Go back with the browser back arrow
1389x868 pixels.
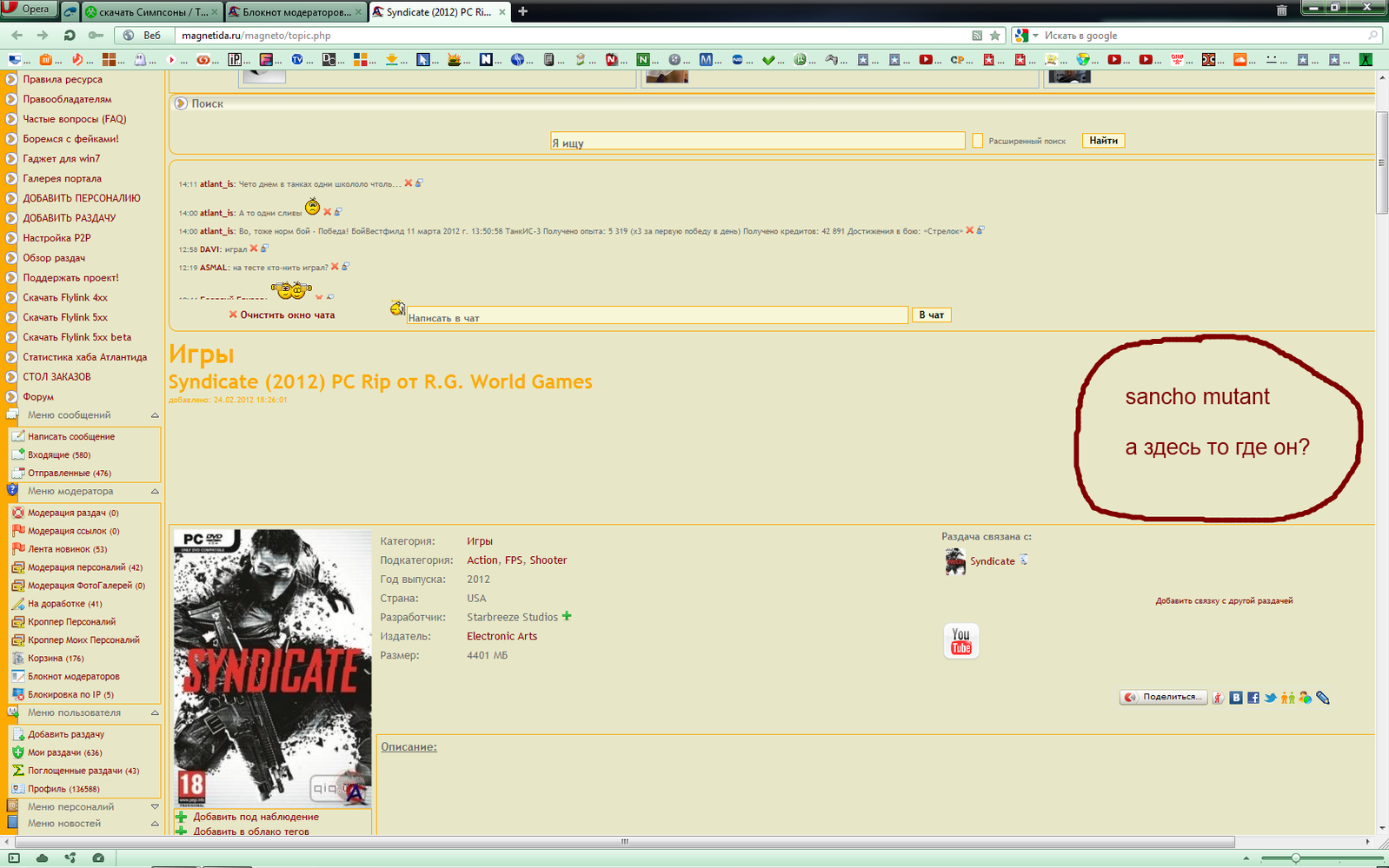pos(17,36)
